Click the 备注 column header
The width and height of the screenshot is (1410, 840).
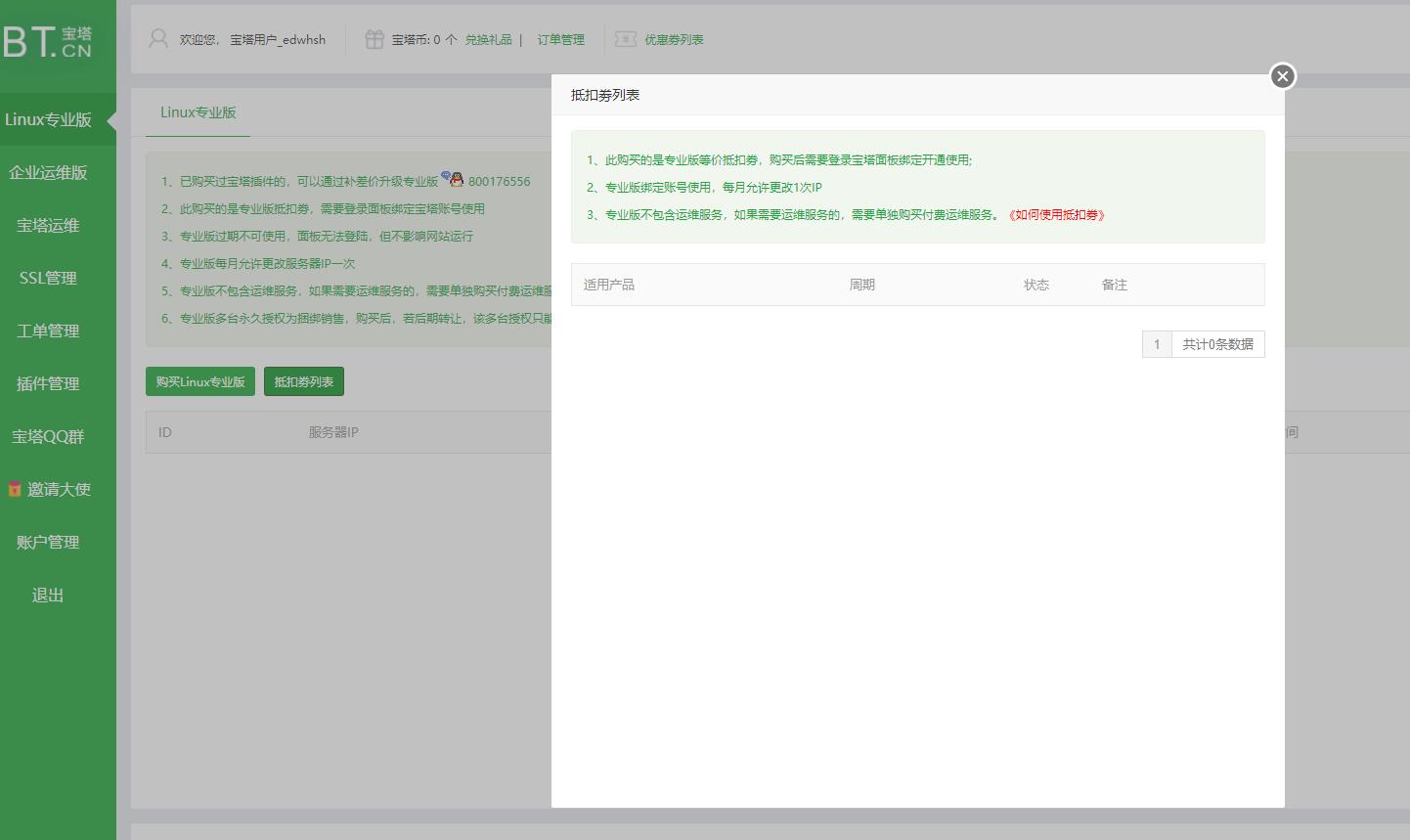(x=1115, y=285)
